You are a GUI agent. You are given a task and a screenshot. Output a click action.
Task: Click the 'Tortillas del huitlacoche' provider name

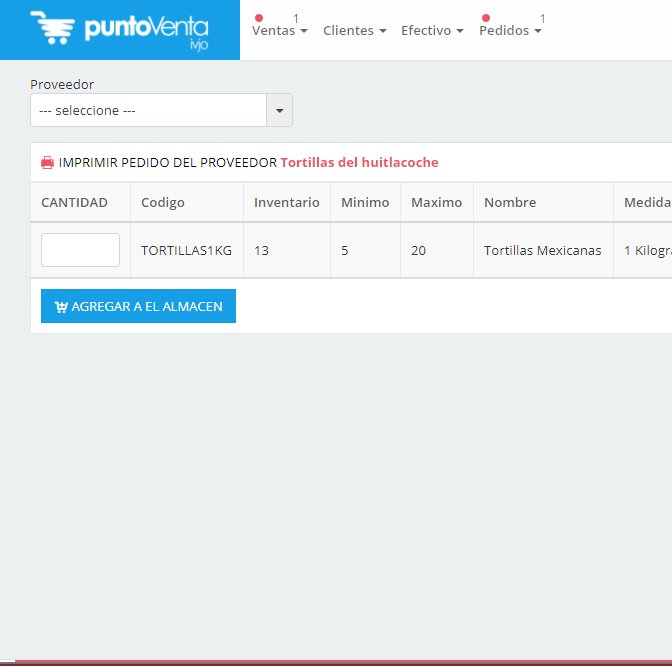coord(359,162)
